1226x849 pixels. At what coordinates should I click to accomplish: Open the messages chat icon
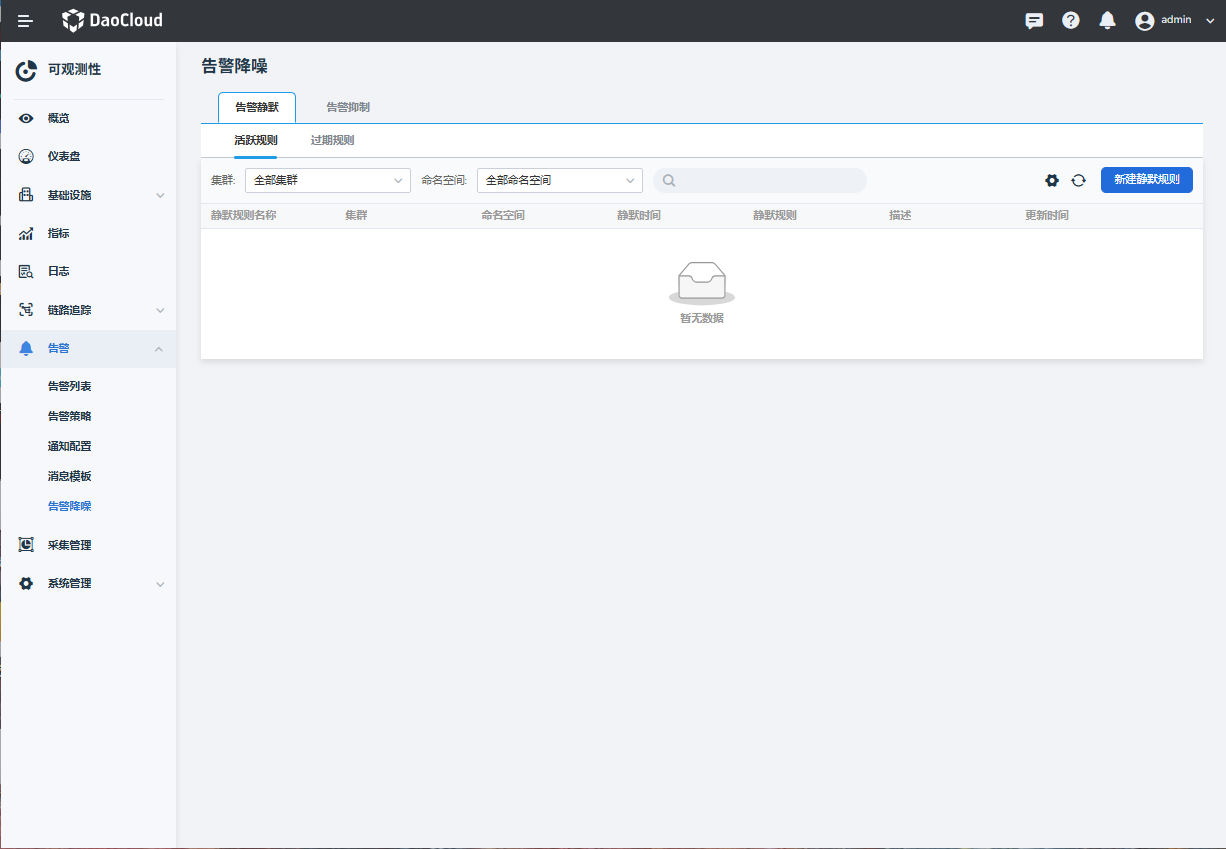1034,21
